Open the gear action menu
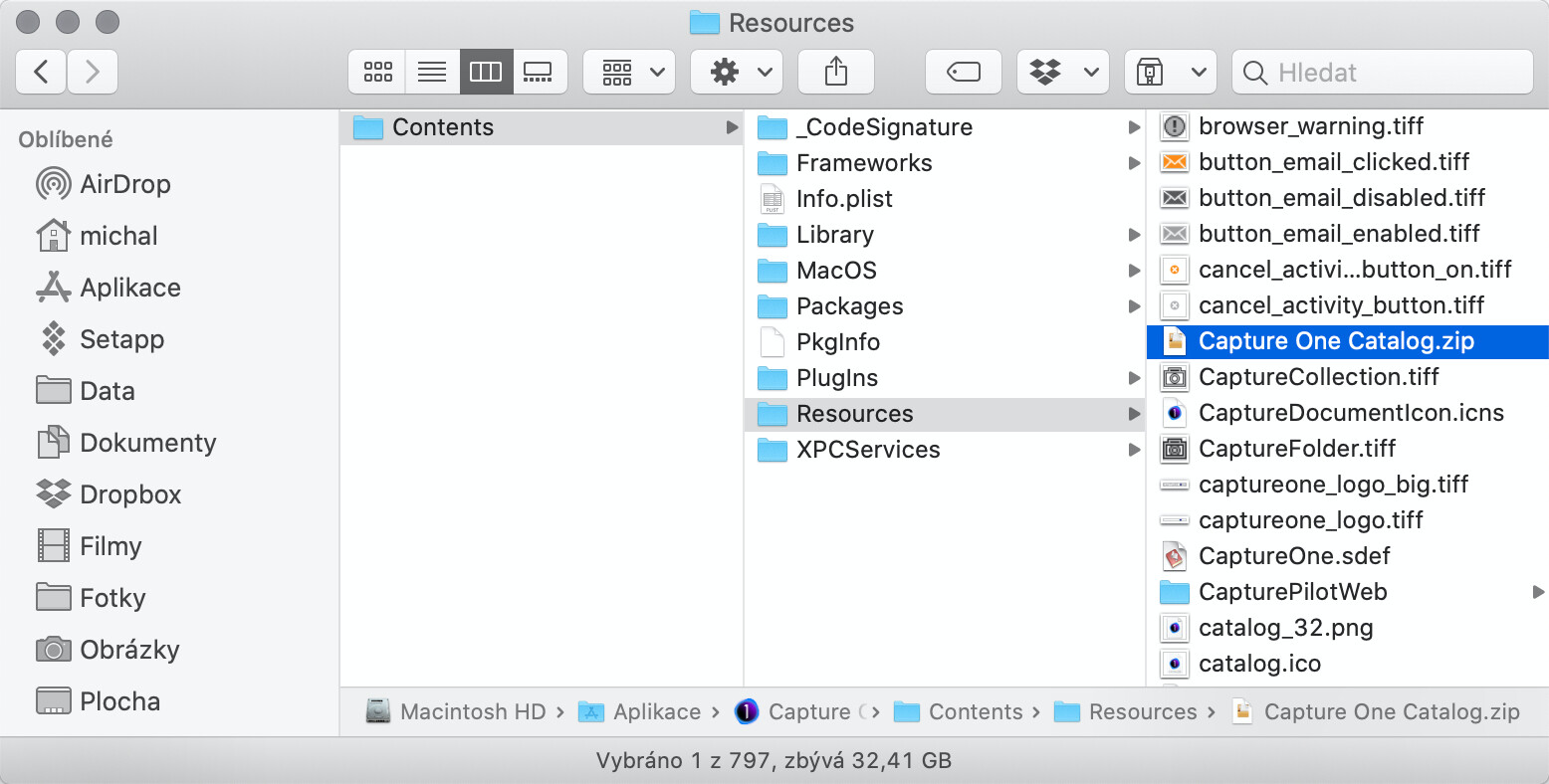The image size is (1549, 784). [x=737, y=72]
